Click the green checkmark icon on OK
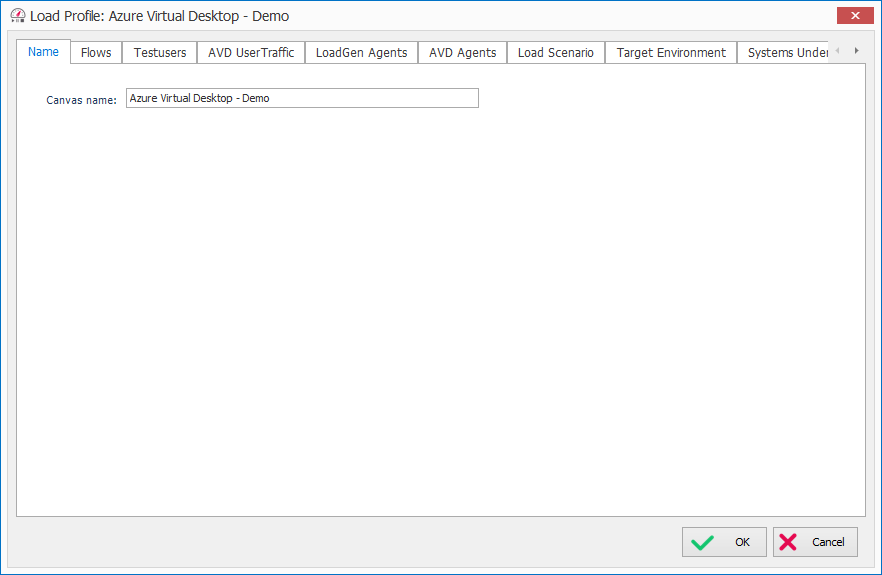This screenshot has width=882, height=575. pos(703,542)
